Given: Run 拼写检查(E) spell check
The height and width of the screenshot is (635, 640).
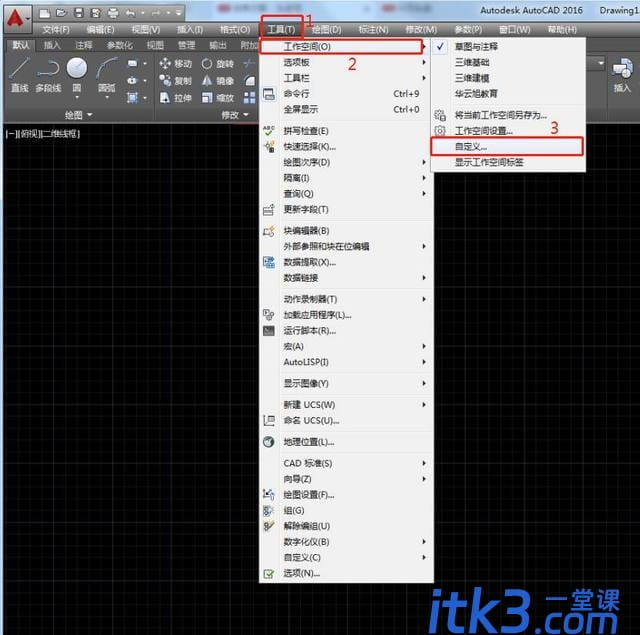Looking at the screenshot, I should pyautogui.click(x=346, y=131).
